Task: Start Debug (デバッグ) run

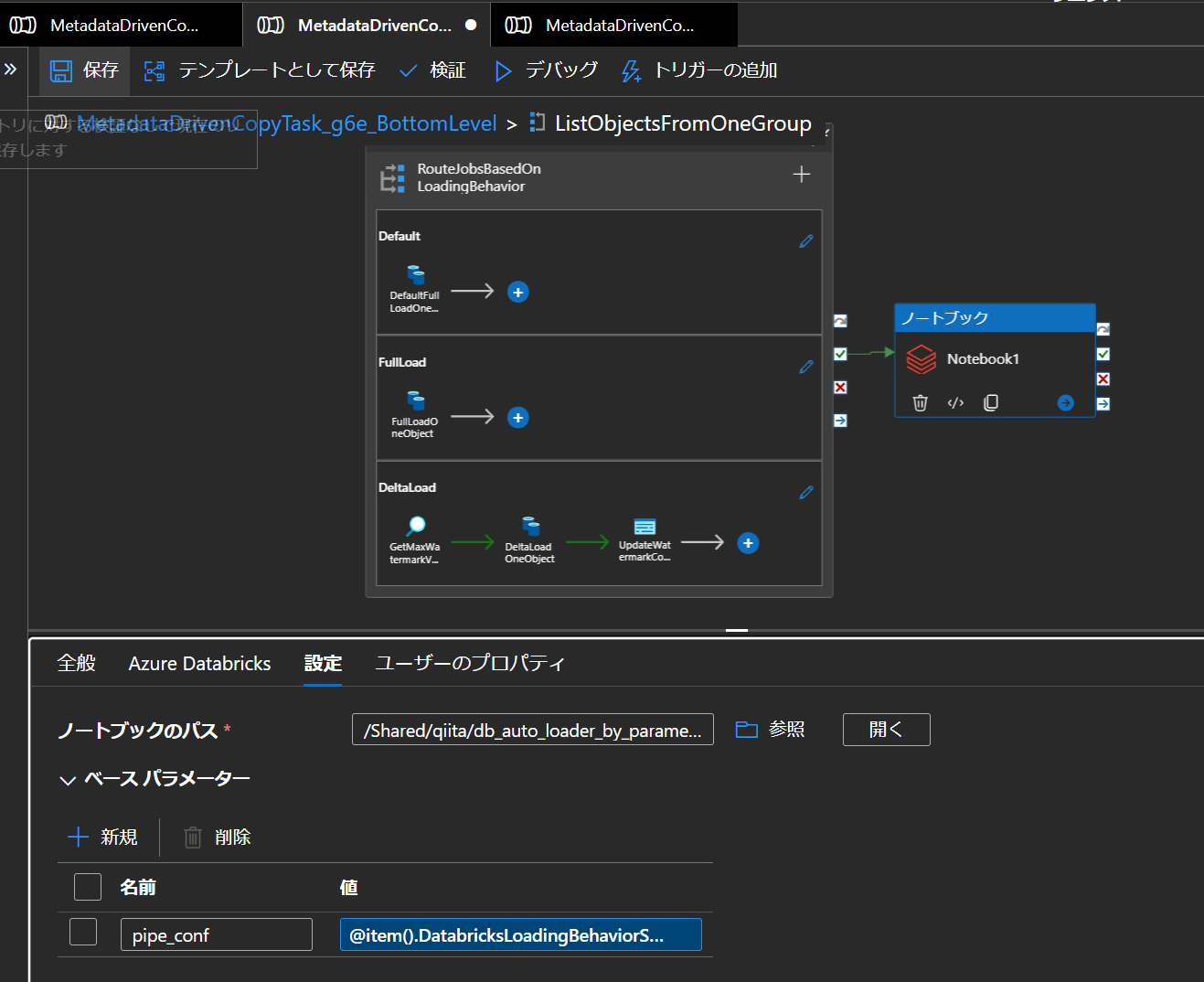Action: [x=546, y=70]
